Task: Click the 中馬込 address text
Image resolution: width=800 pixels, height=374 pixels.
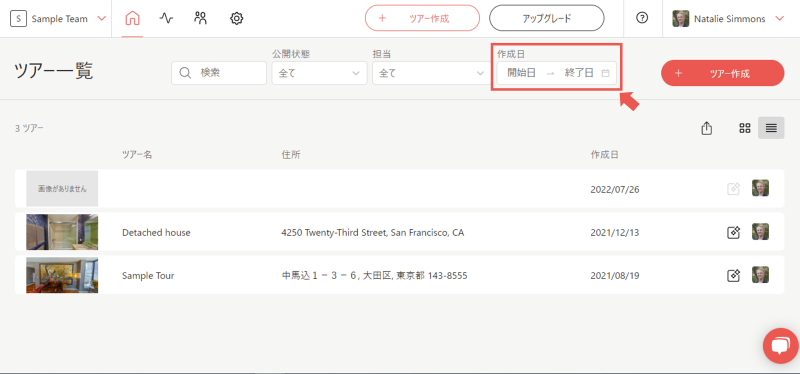Action: click(374, 276)
